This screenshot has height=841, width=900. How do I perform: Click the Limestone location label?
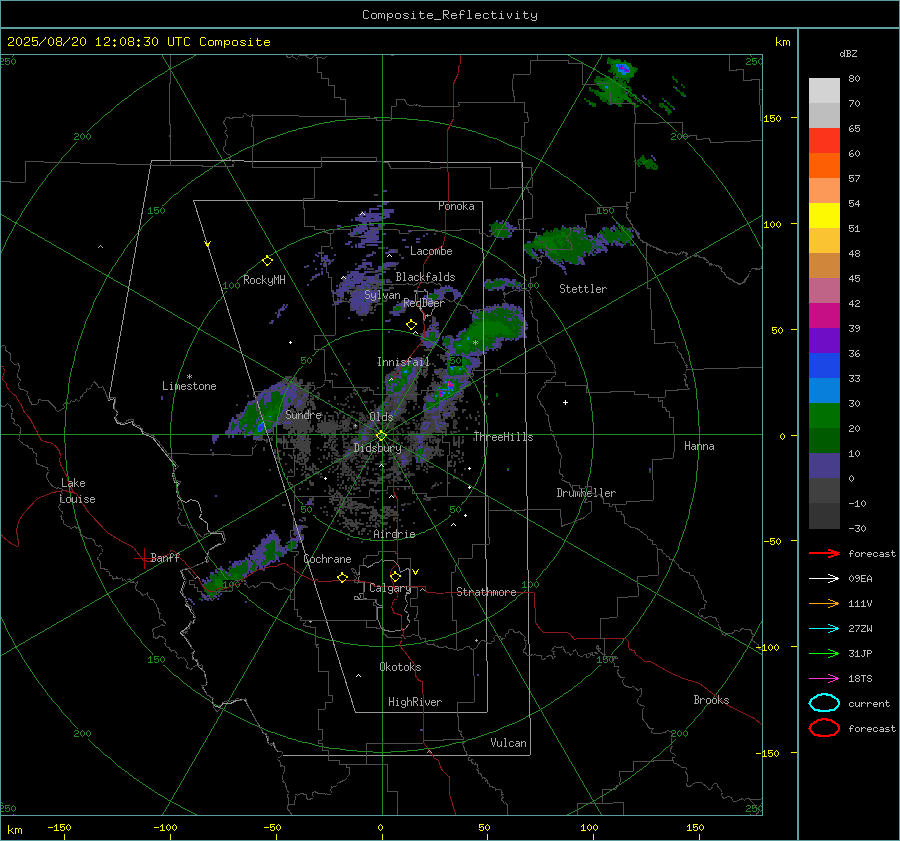[189, 386]
